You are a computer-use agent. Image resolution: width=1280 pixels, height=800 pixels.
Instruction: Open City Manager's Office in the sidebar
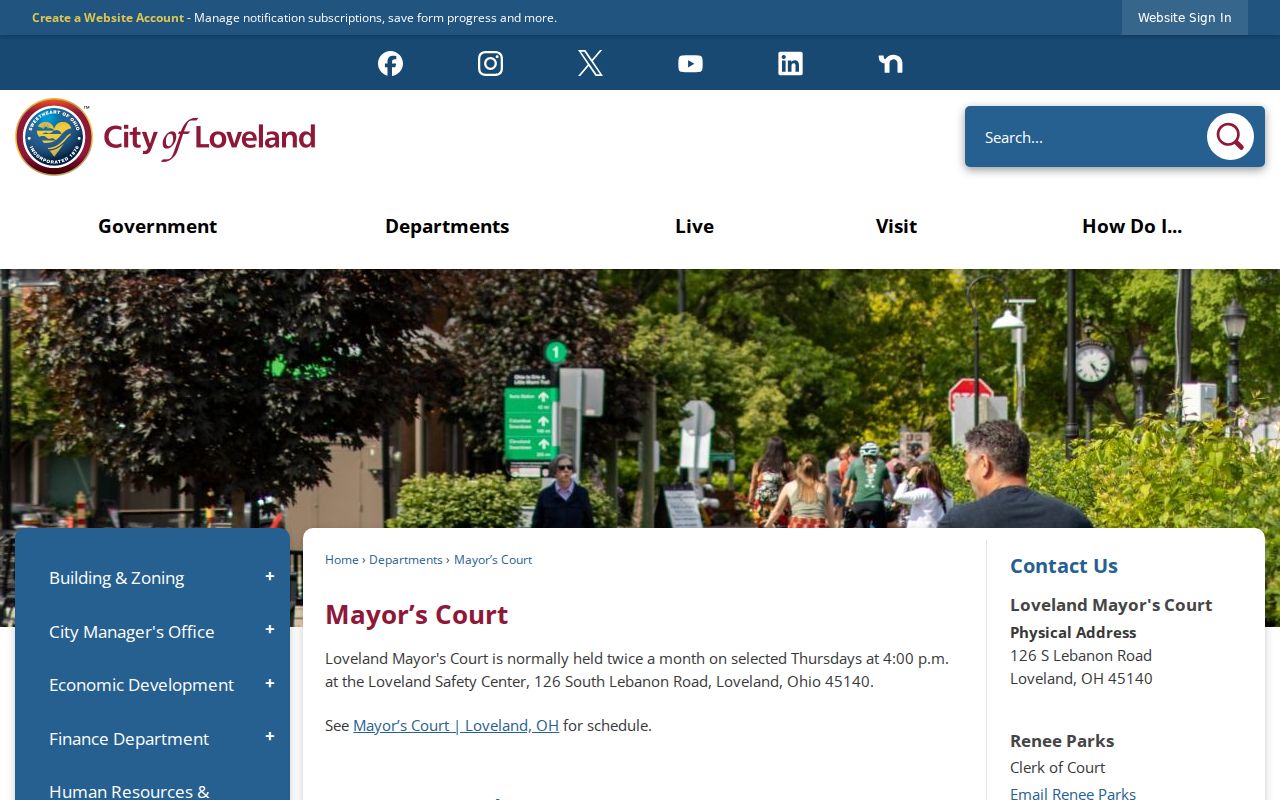click(132, 632)
